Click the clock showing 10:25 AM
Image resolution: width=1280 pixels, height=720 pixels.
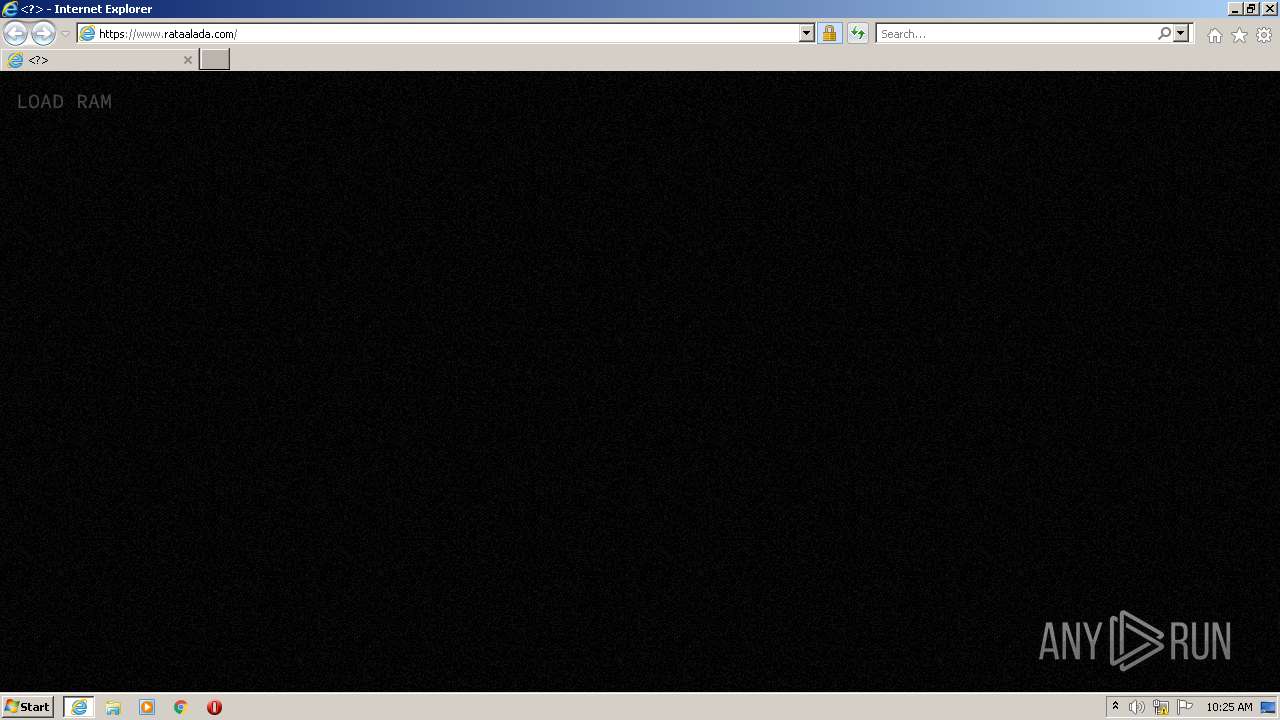click(x=1229, y=707)
